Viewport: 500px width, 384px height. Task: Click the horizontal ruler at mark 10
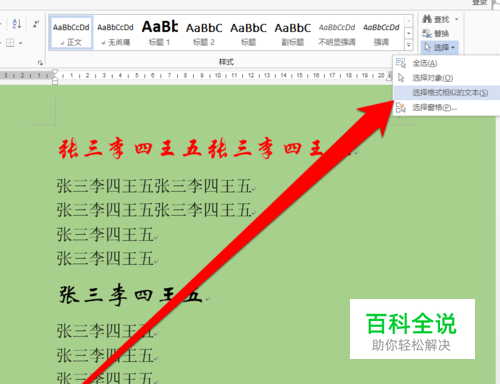(x=218, y=76)
